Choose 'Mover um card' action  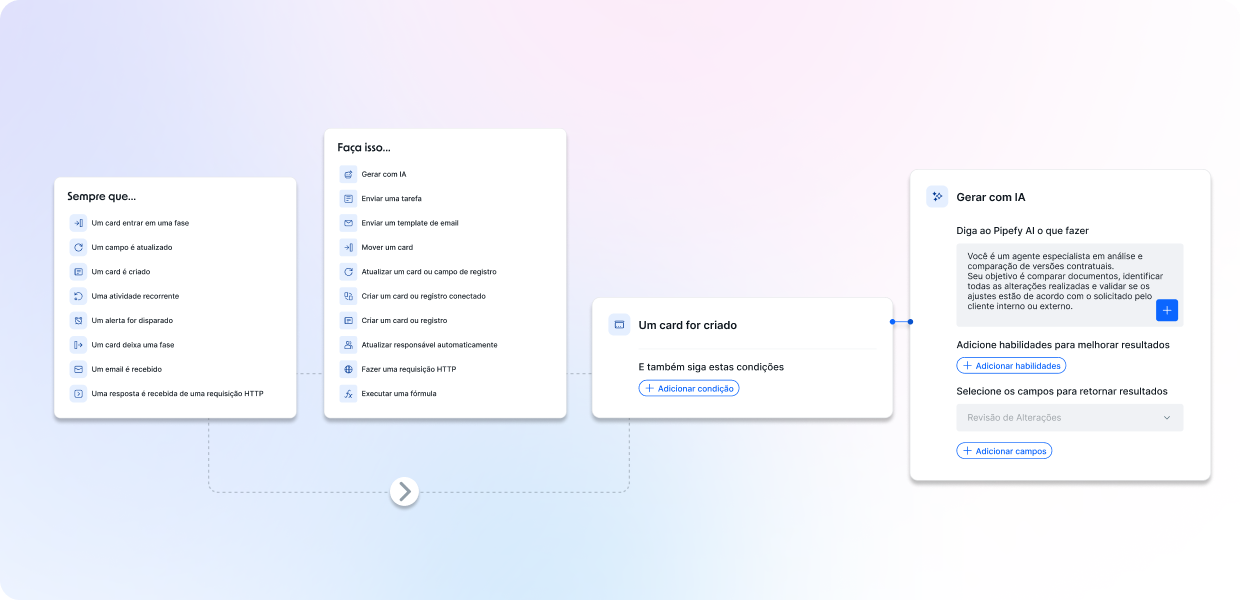click(387, 247)
